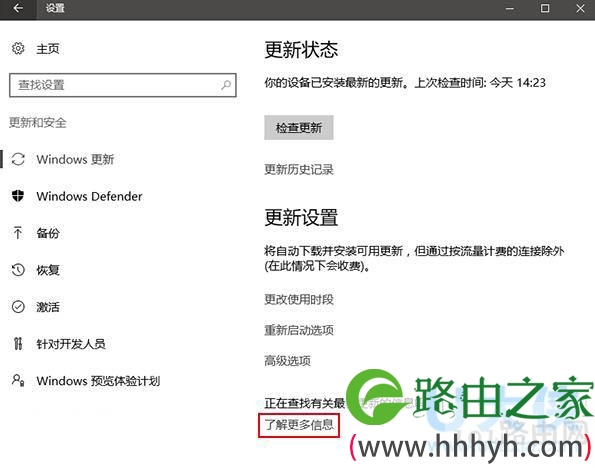Focus the 查找设置 search field
The height and width of the screenshot is (468, 595).
[123, 85]
